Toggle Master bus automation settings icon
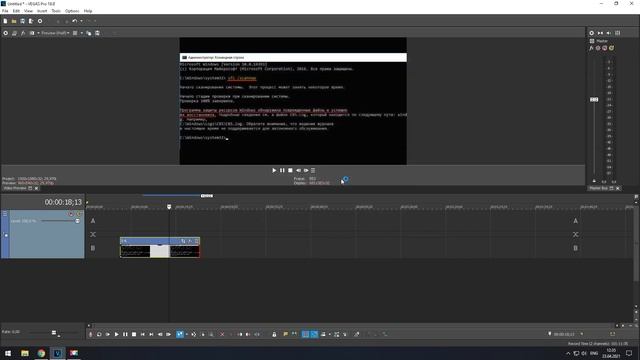This screenshot has height=360, width=640. tap(598, 48)
